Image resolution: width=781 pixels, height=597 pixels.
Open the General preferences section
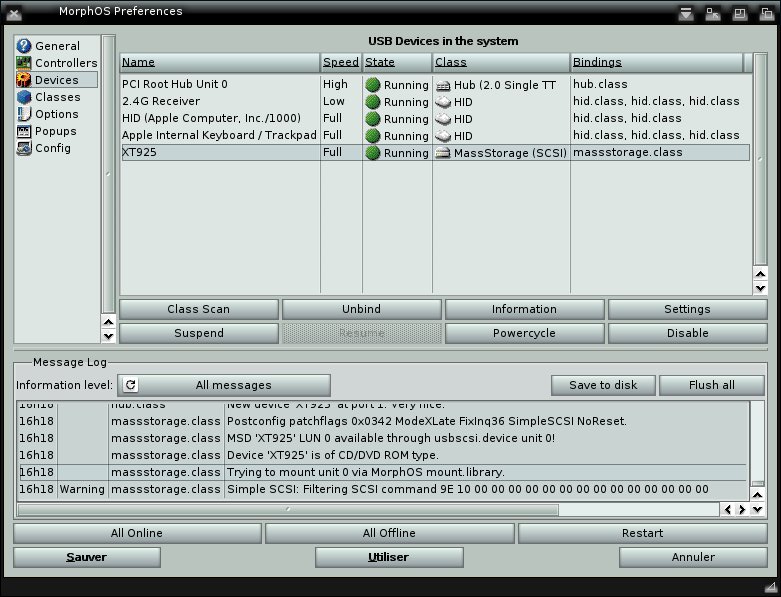57,46
